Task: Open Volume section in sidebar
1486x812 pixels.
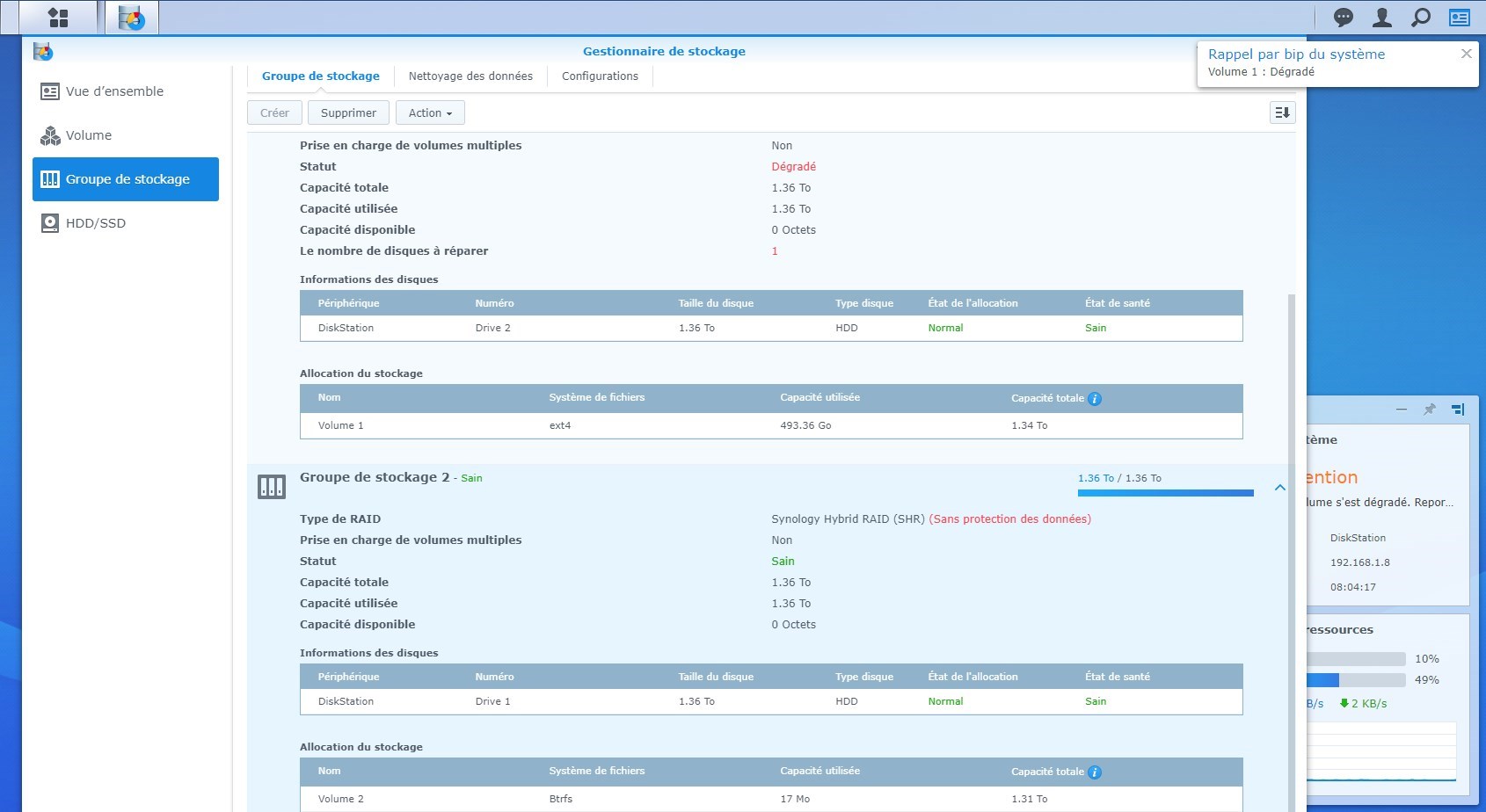Action: [x=126, y=135]
